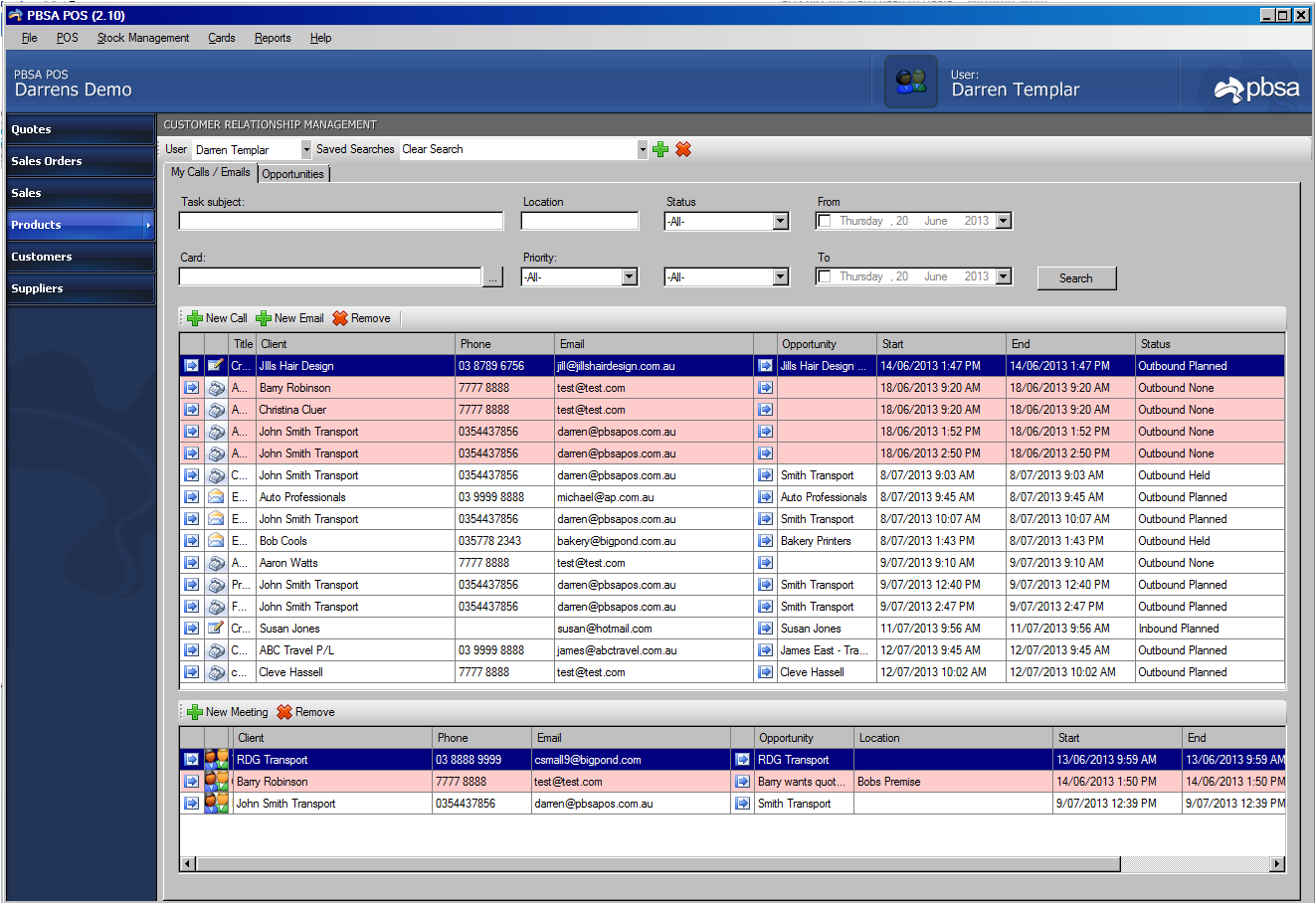Select the My Calls / Emails tab
This screenshot has height=904, width=1316.
click(211, 172)
